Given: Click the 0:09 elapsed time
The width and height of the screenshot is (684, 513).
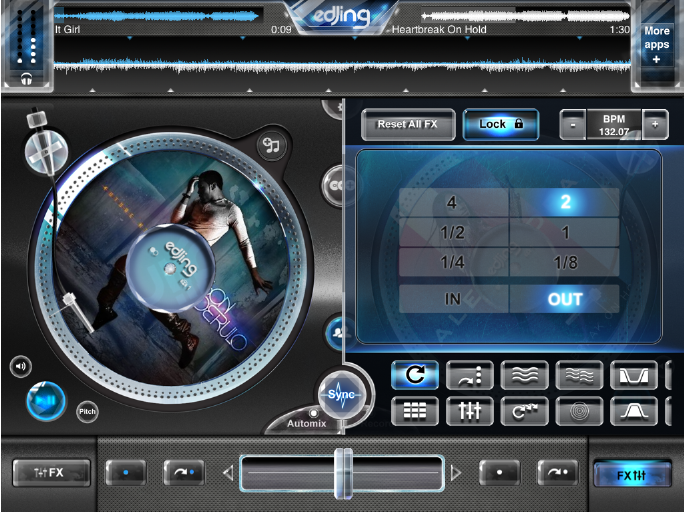Looking at the screenshot, I should [281, 29].
